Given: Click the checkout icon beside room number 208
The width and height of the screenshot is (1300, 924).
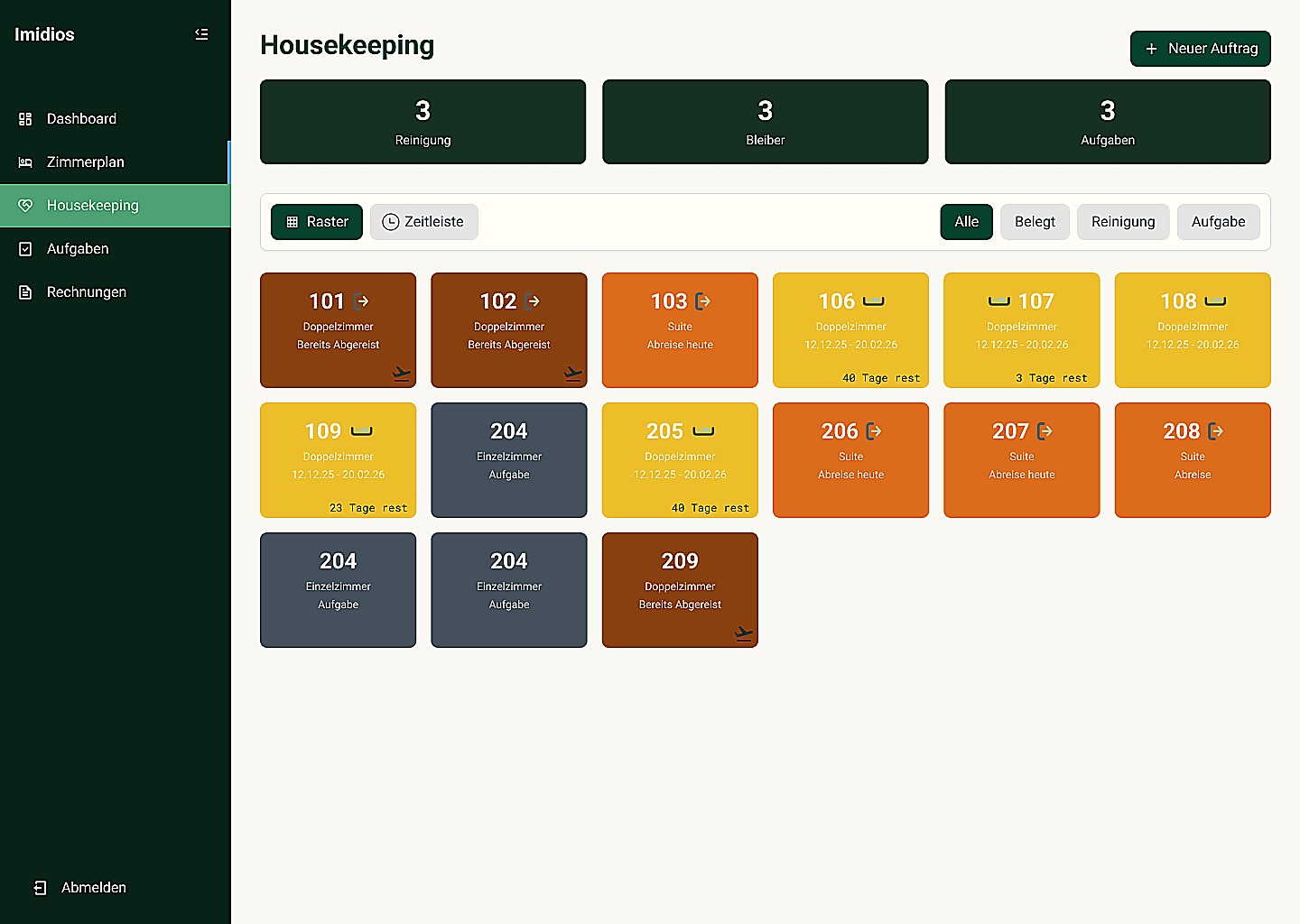Looking at the screenshot, I should 1216,431.
